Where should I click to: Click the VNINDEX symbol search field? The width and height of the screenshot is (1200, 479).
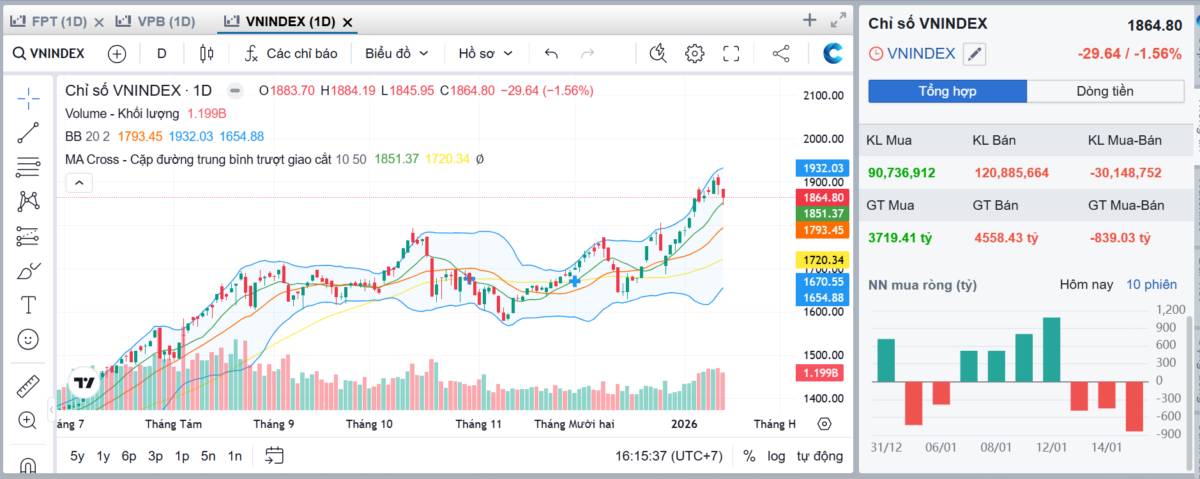[x=49, y=53]
